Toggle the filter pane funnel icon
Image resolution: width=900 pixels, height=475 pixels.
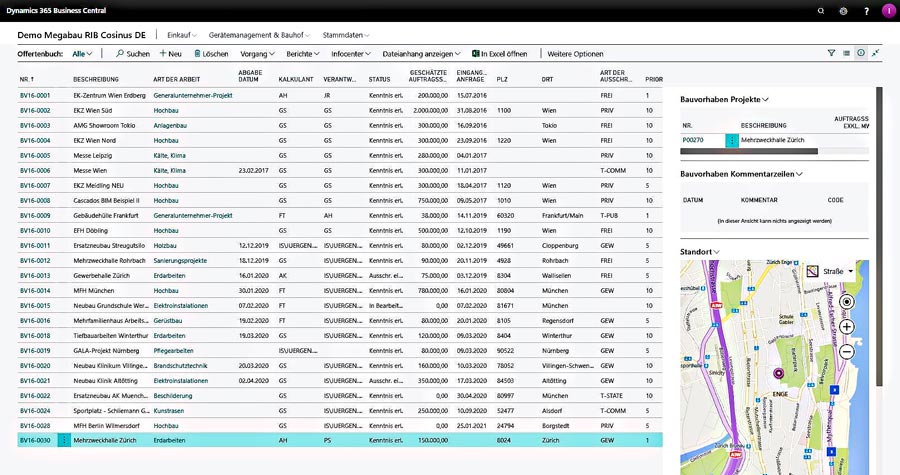[x=831, y=53]
